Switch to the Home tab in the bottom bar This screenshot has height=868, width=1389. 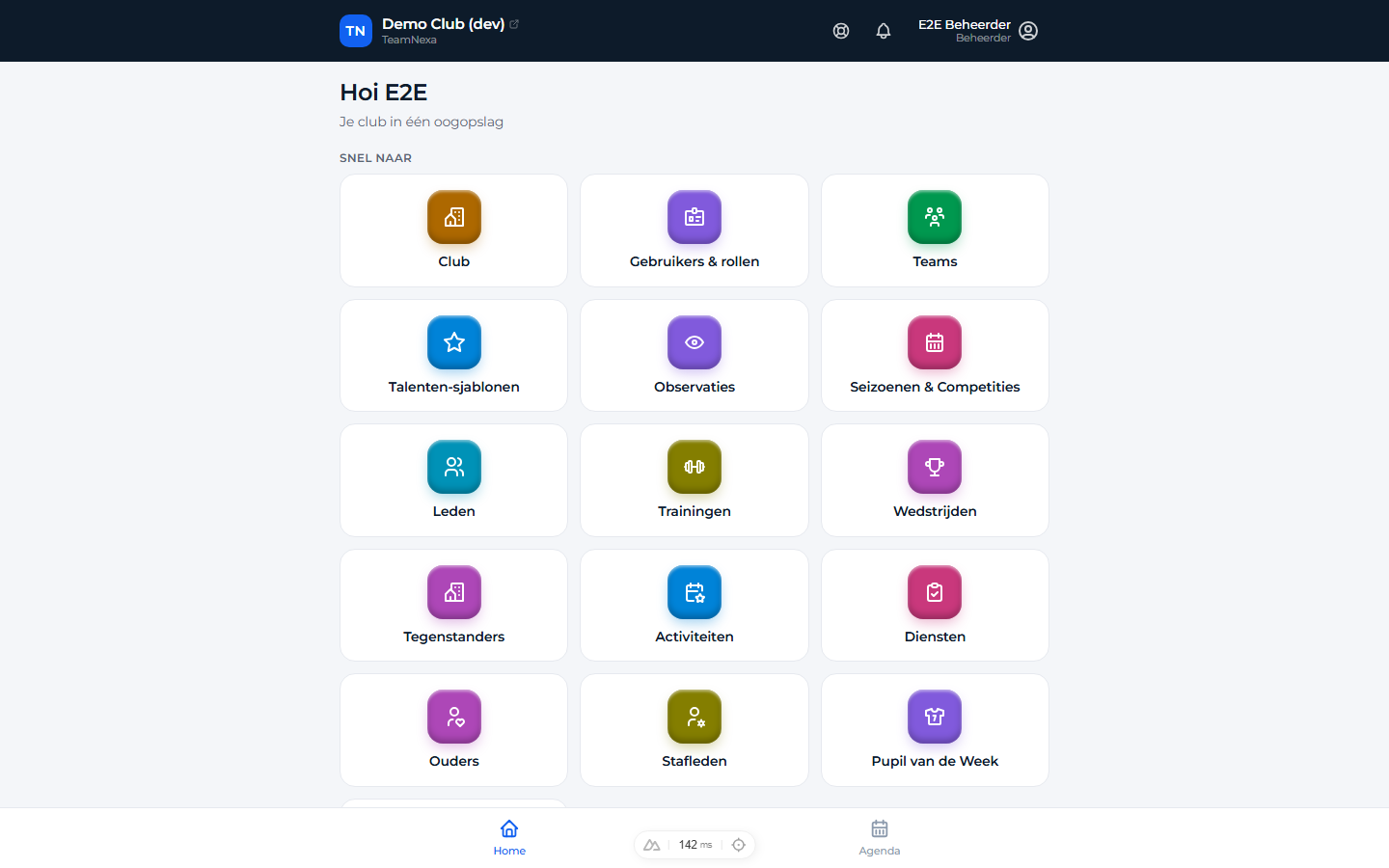coord(509,837)
